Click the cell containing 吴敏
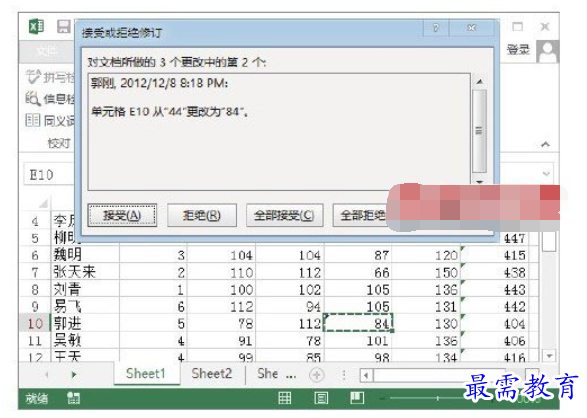The width and height of the screenshot is (587, 418). pos(85,341)
